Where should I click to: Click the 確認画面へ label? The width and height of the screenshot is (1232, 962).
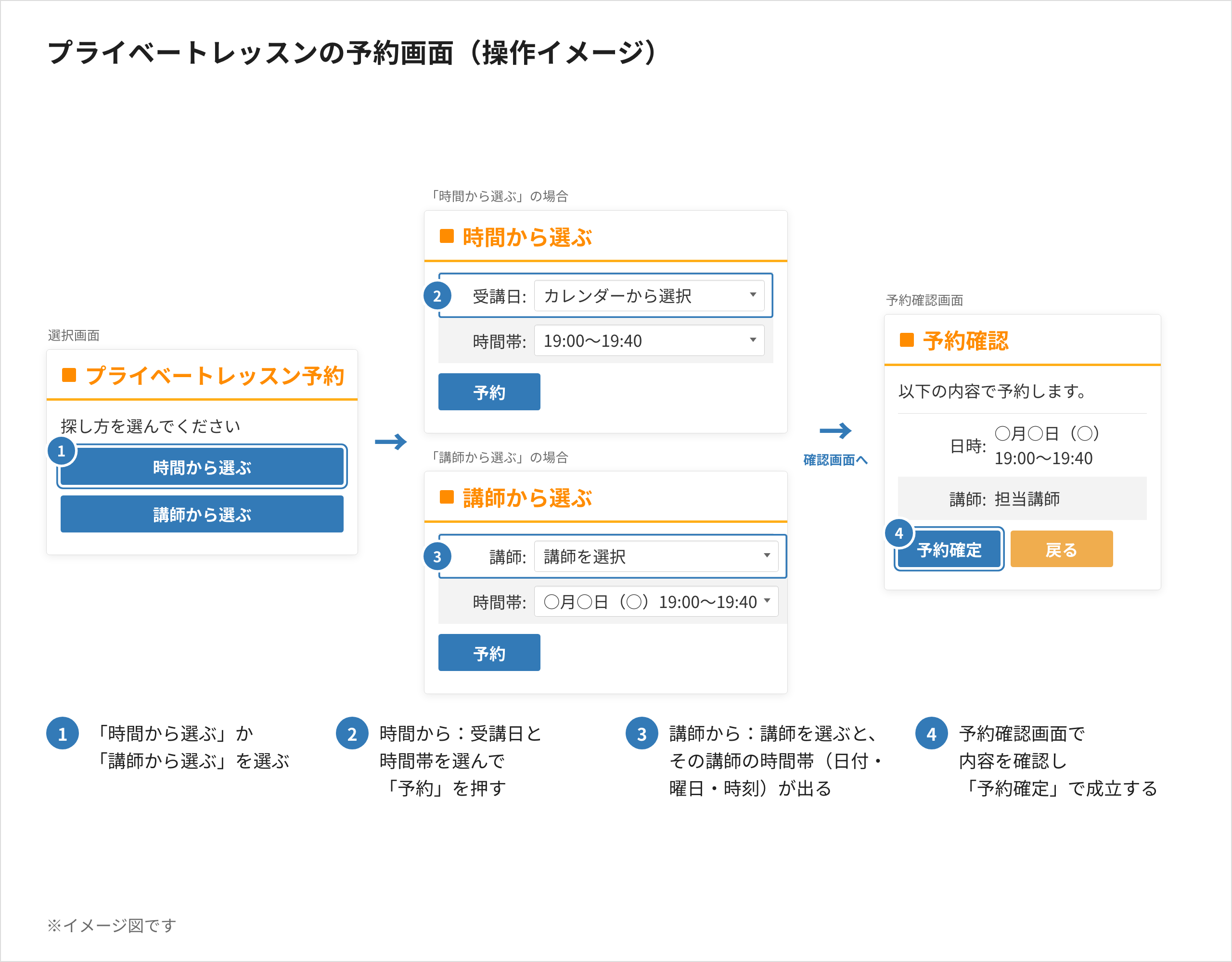835,459
